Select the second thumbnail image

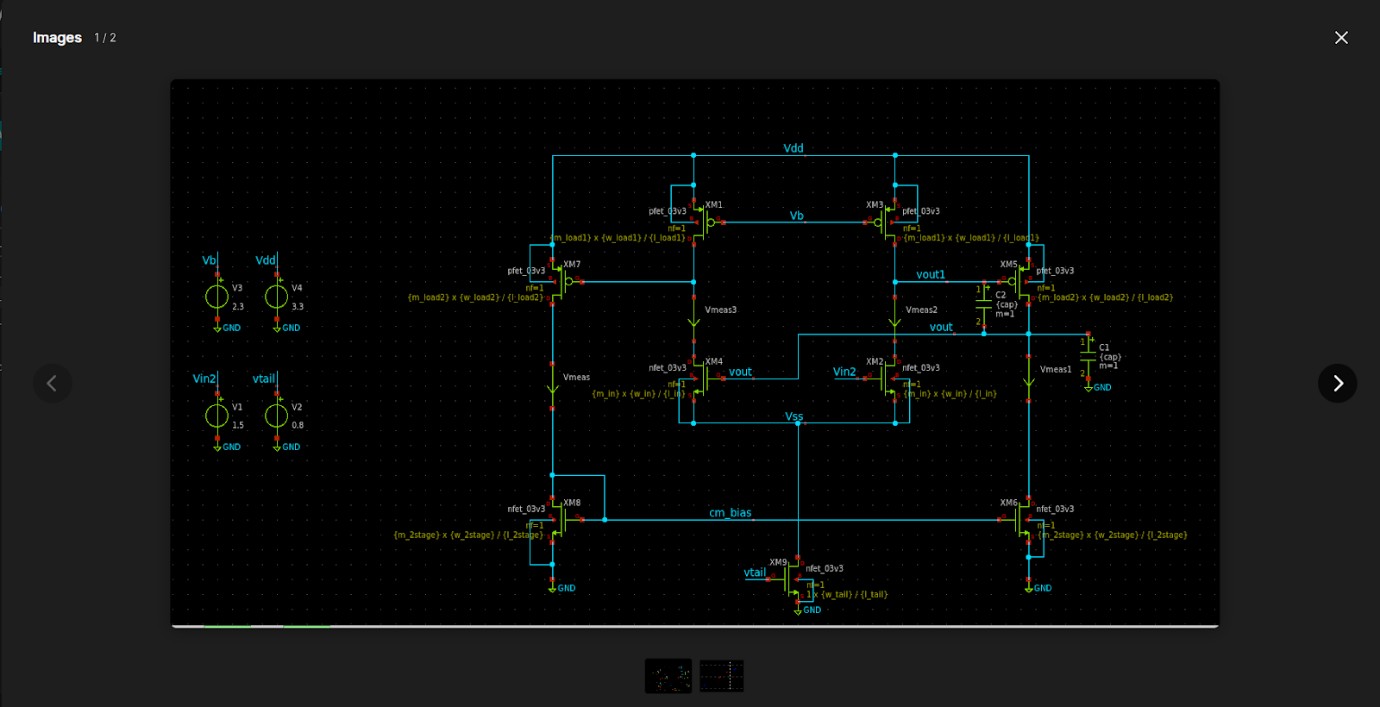(721, 676)
